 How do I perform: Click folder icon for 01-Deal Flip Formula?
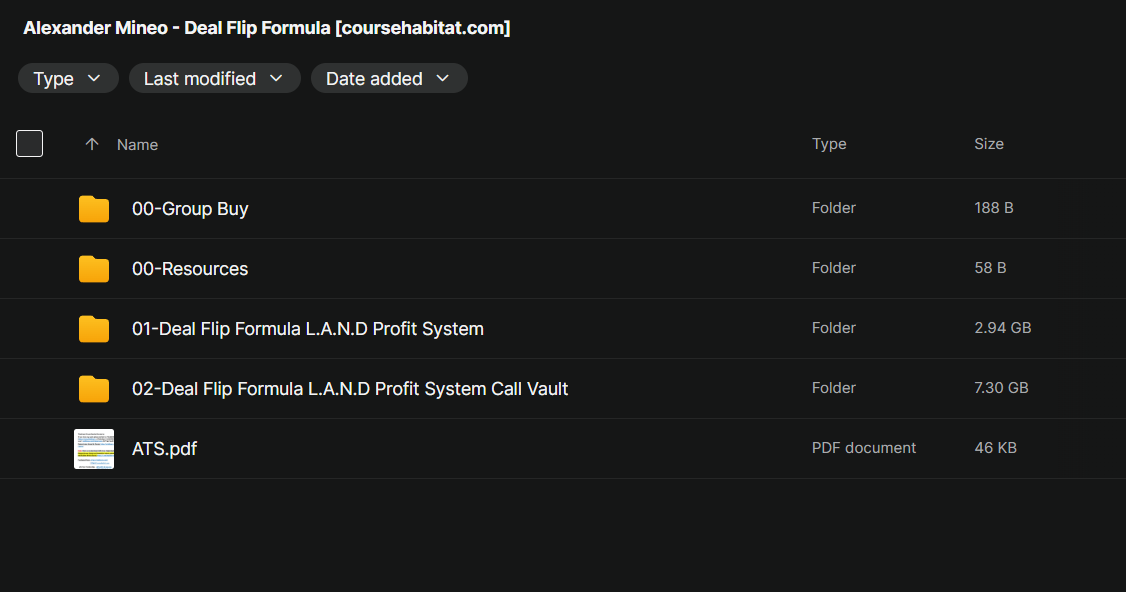(x=94, y=329)
